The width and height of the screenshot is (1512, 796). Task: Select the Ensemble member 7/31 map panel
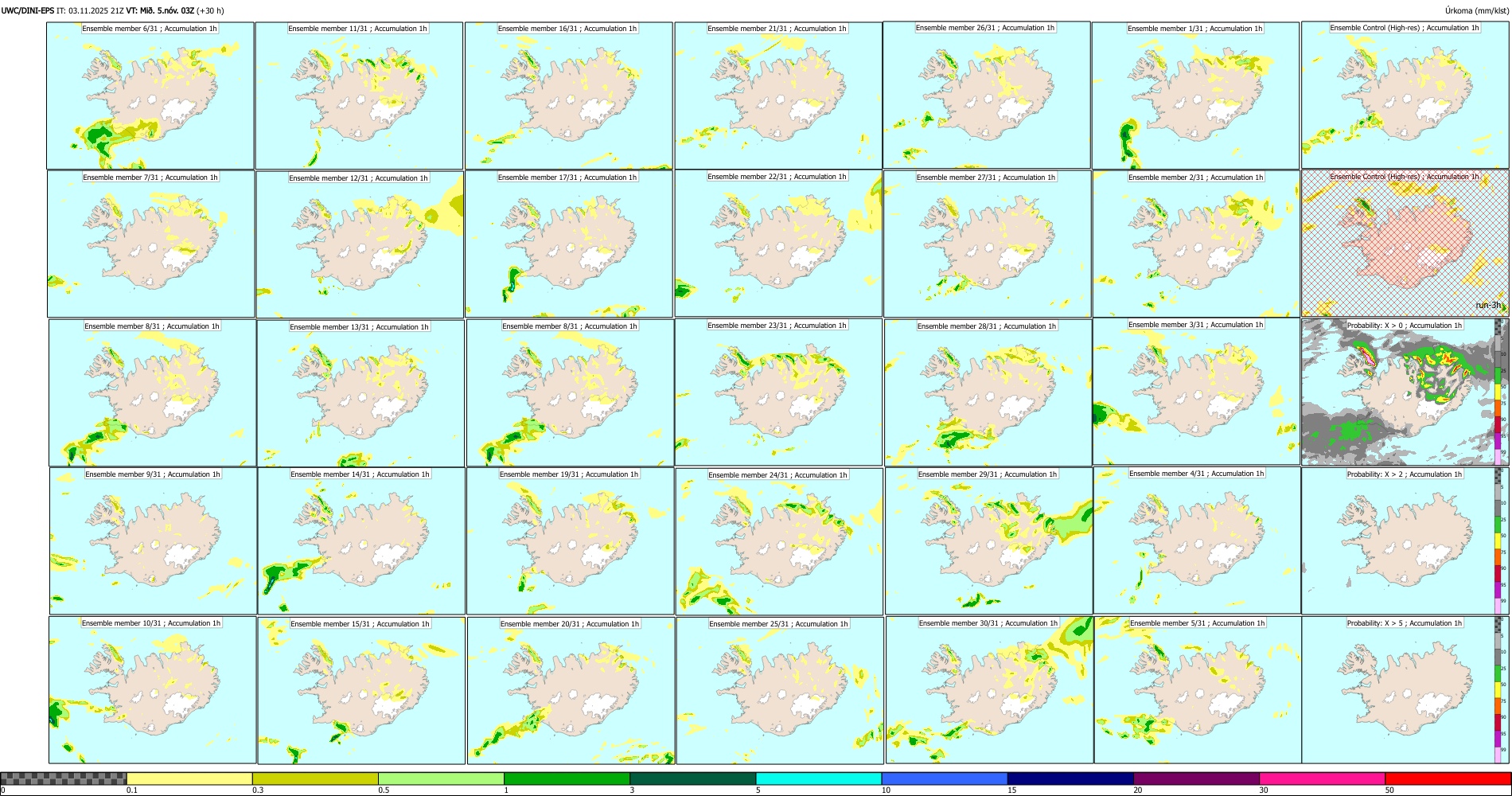click(151, 244)
